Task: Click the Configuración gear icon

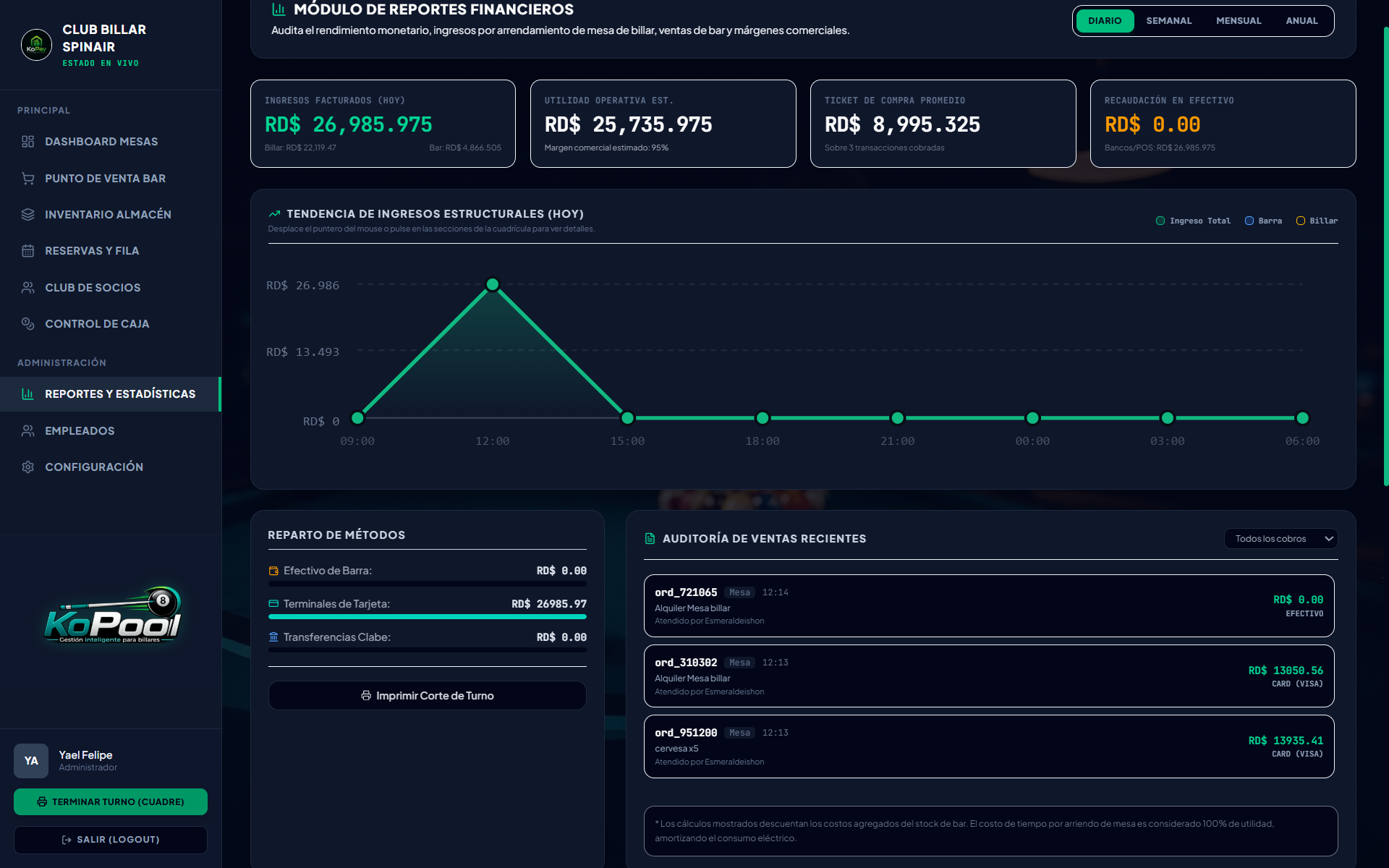Action: (x=28, y=467)
